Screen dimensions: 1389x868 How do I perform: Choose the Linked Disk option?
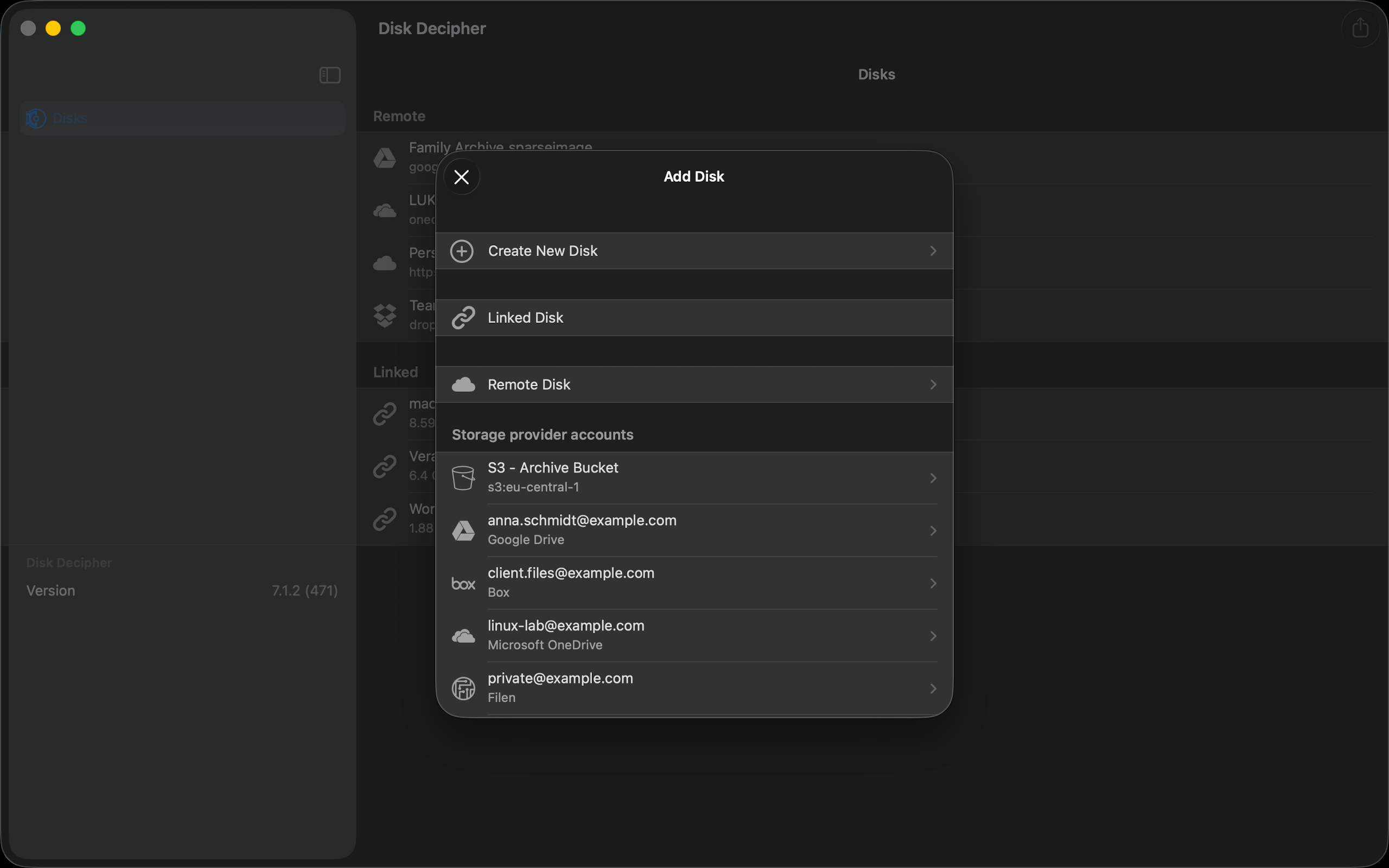click(694, 317)
